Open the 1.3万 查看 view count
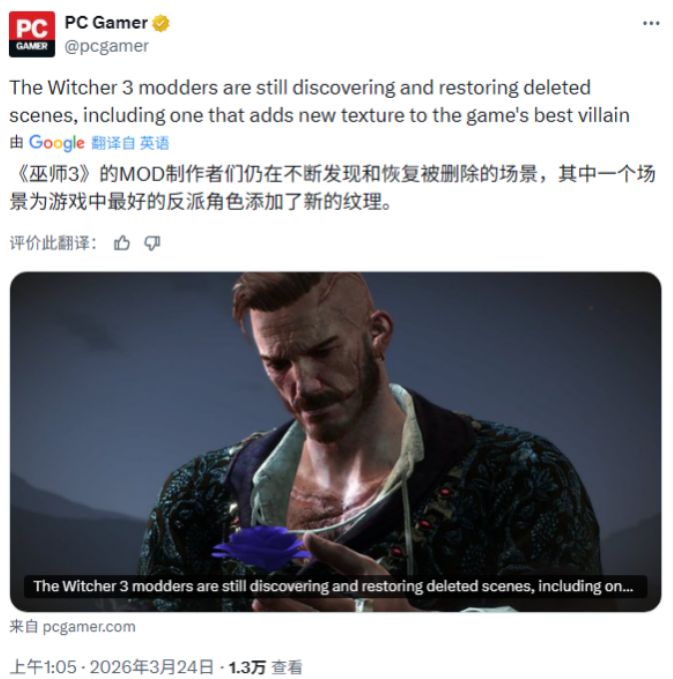This screenshot has height=679, width=673. (265, 667)
